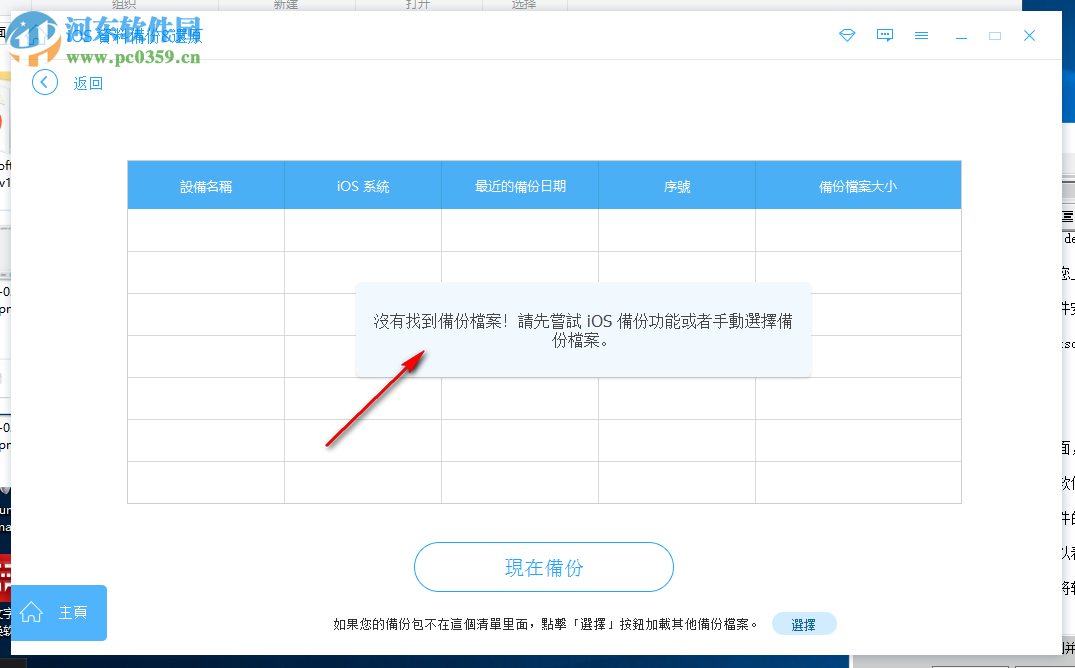This screenshot has height=668, width=1075.
Task: Click 打开 in the background window toolbar
Action: point(419,4)
